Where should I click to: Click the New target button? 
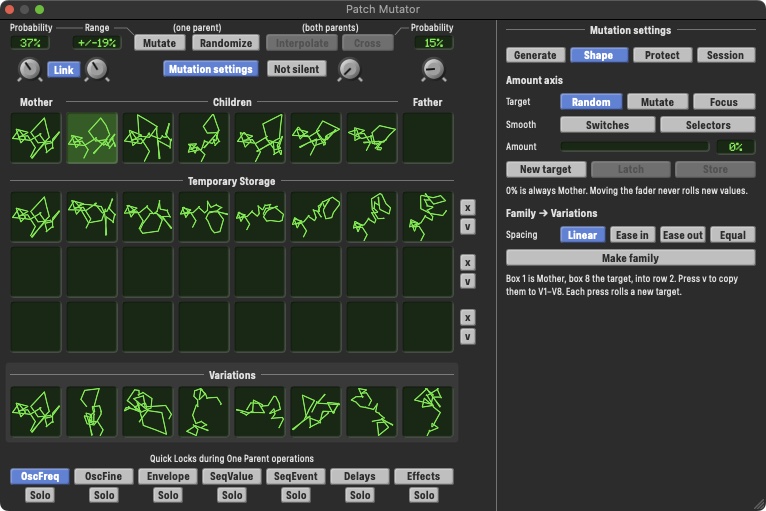(x=546, y=169)
